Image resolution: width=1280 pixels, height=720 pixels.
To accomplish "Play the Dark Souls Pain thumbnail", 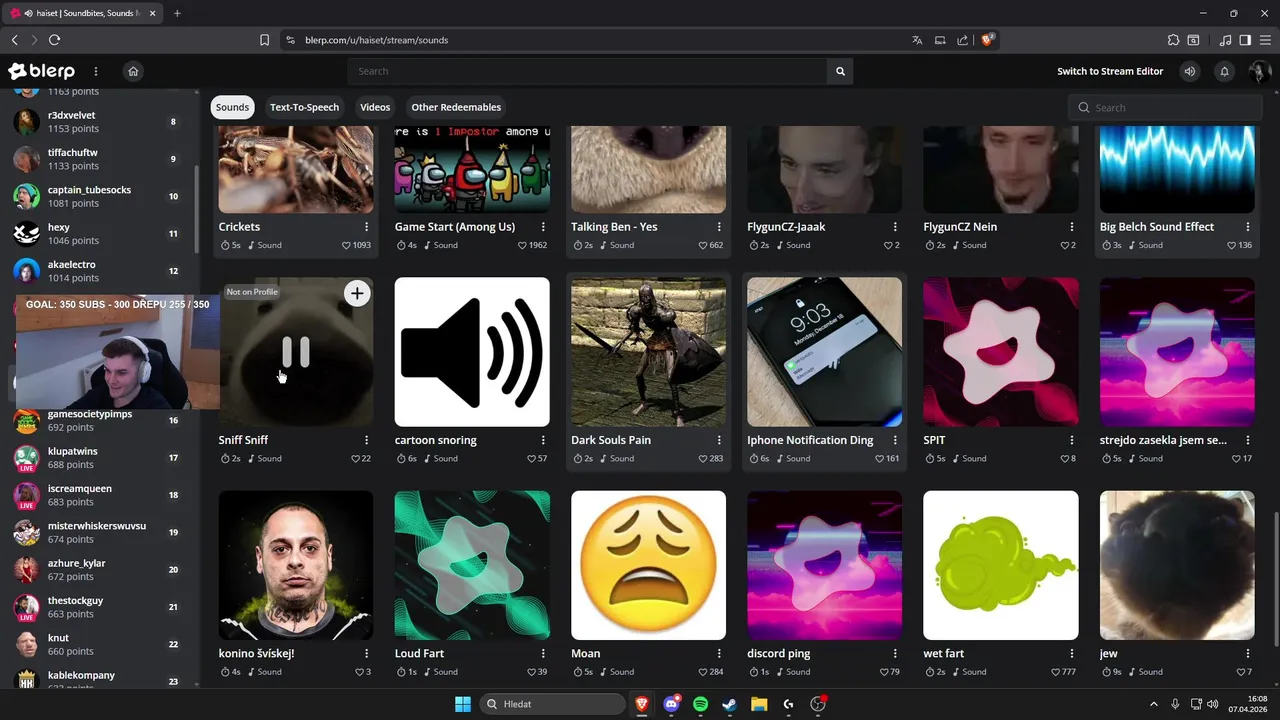I will [648, 352].
